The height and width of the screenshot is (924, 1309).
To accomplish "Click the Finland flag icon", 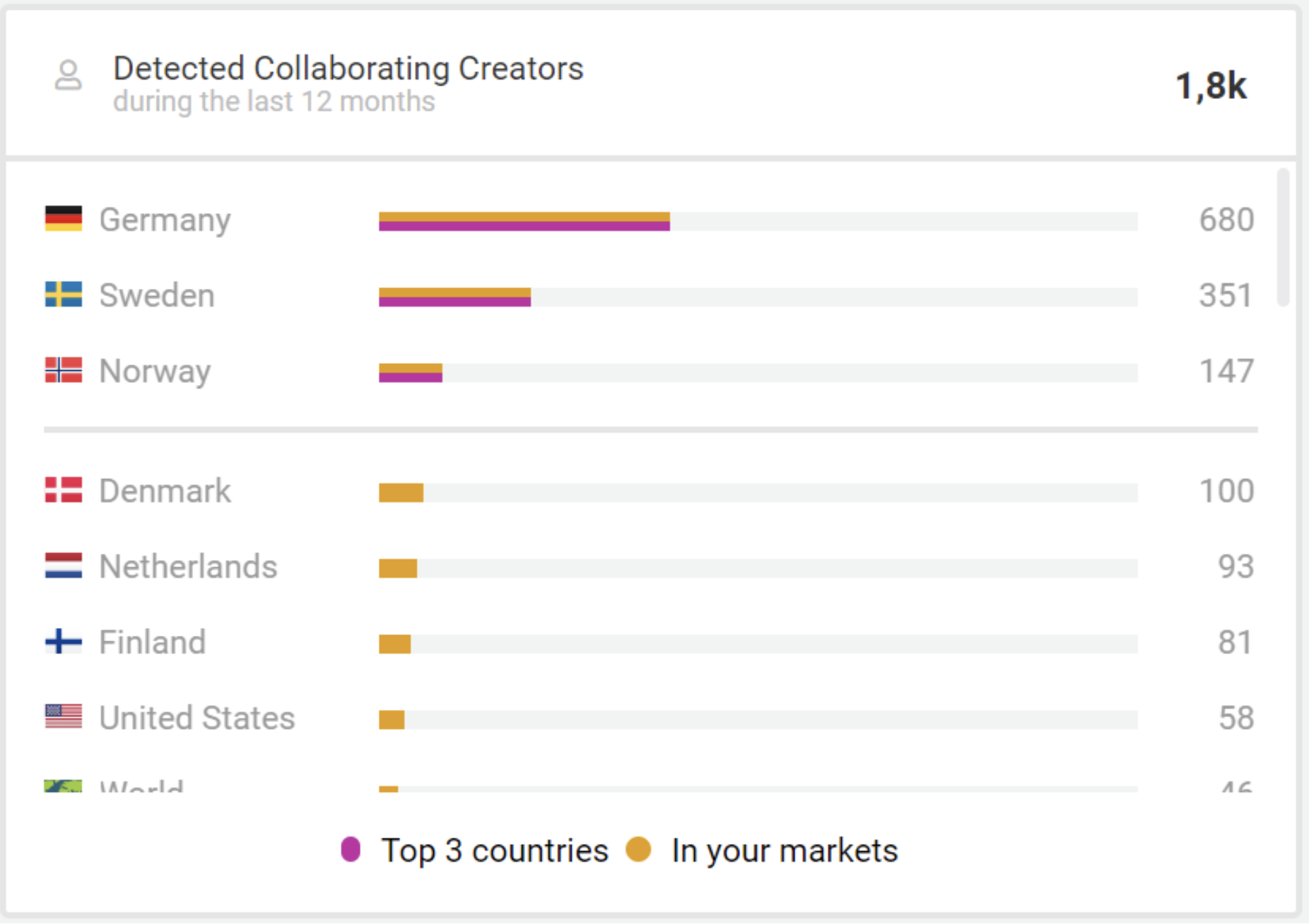I will click(64, 641).
